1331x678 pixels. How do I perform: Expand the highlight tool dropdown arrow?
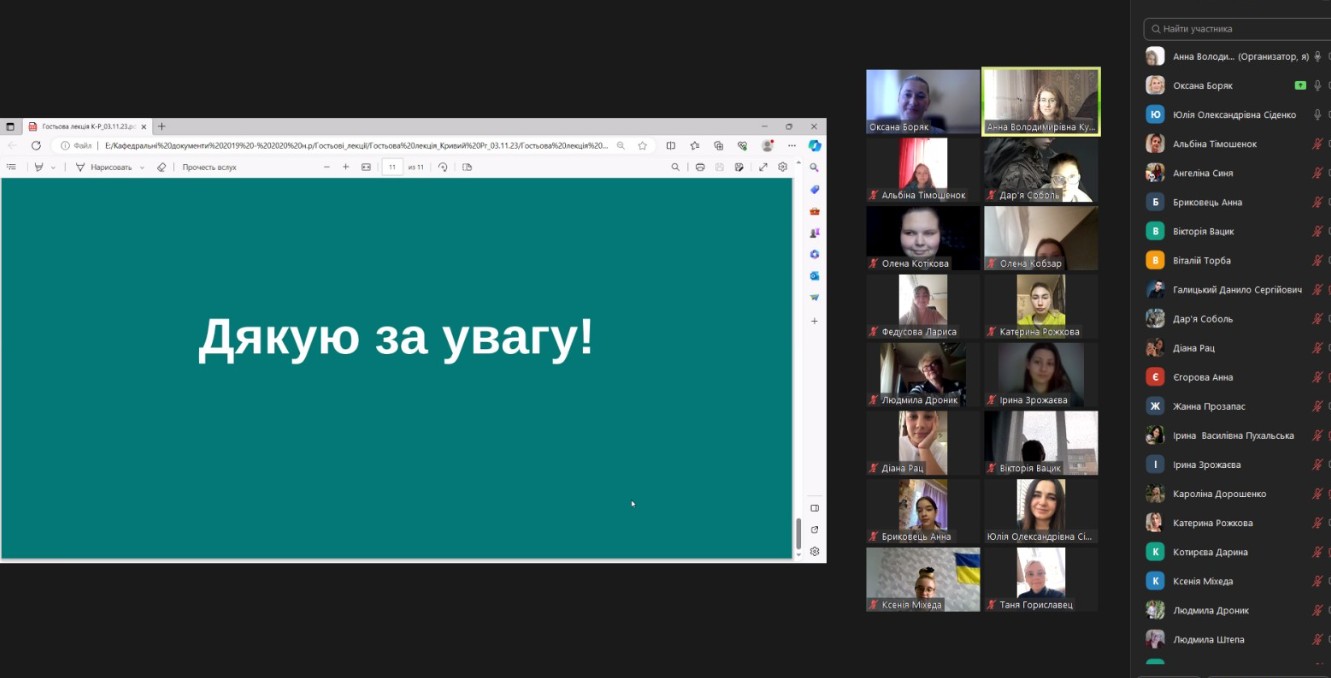click(x=53, y=167)
